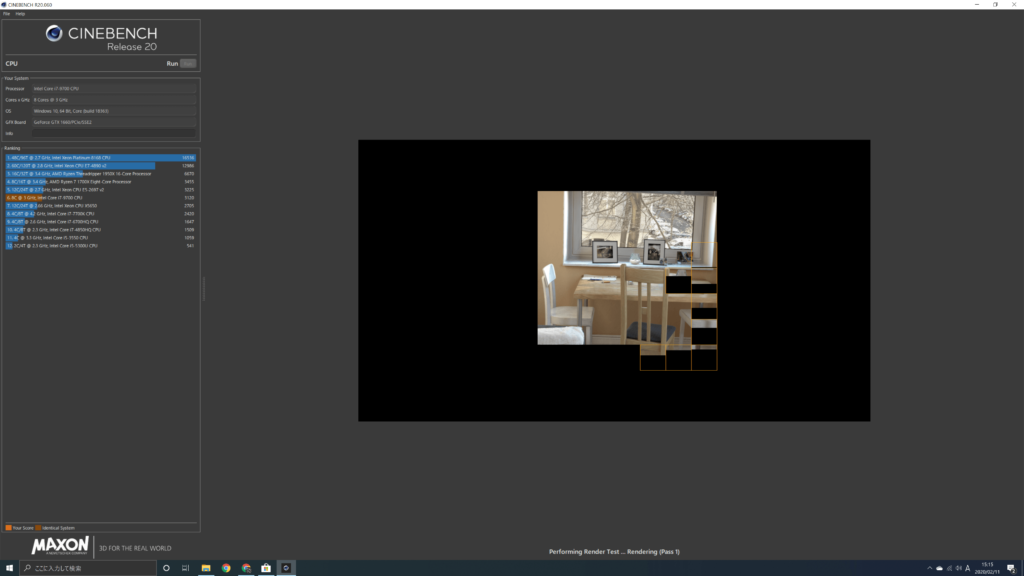Select the Intel Core i7-7700K ranking row
Image resolution: width=1024 pixels, height=576 pixels.
[x=101, y=214]
